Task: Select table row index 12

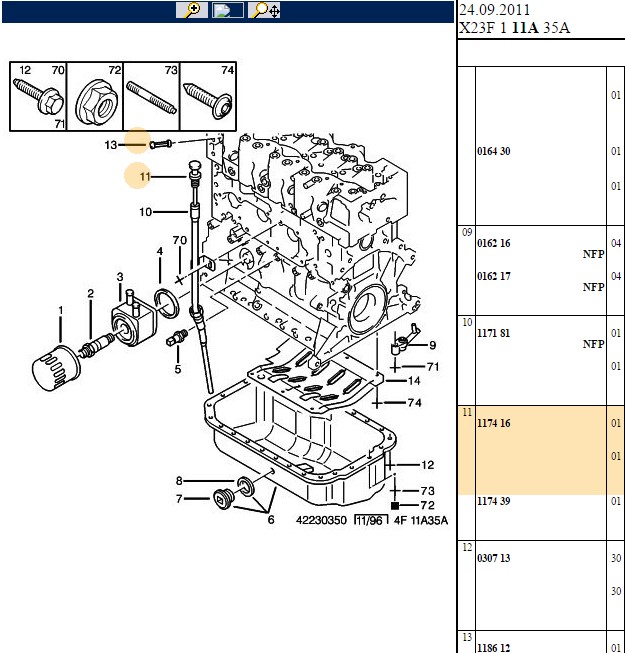Action: pos(467,547)
